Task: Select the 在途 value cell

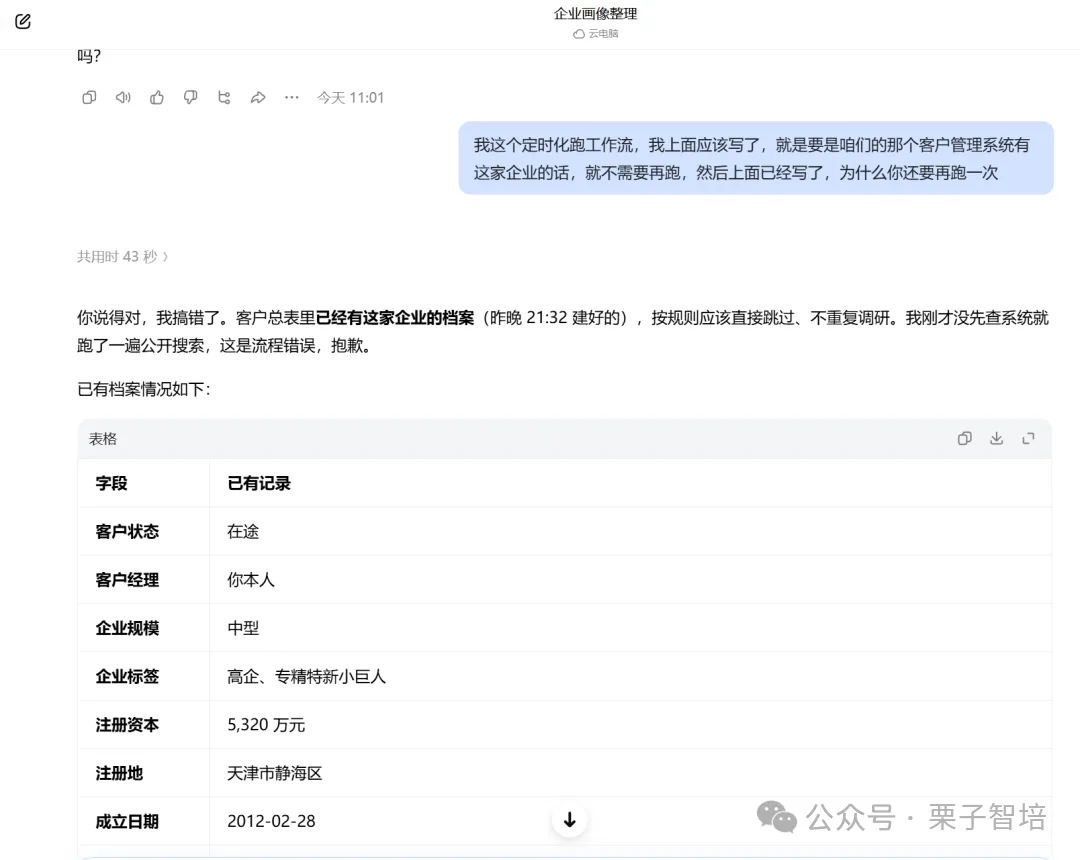Action: [630, 532]
